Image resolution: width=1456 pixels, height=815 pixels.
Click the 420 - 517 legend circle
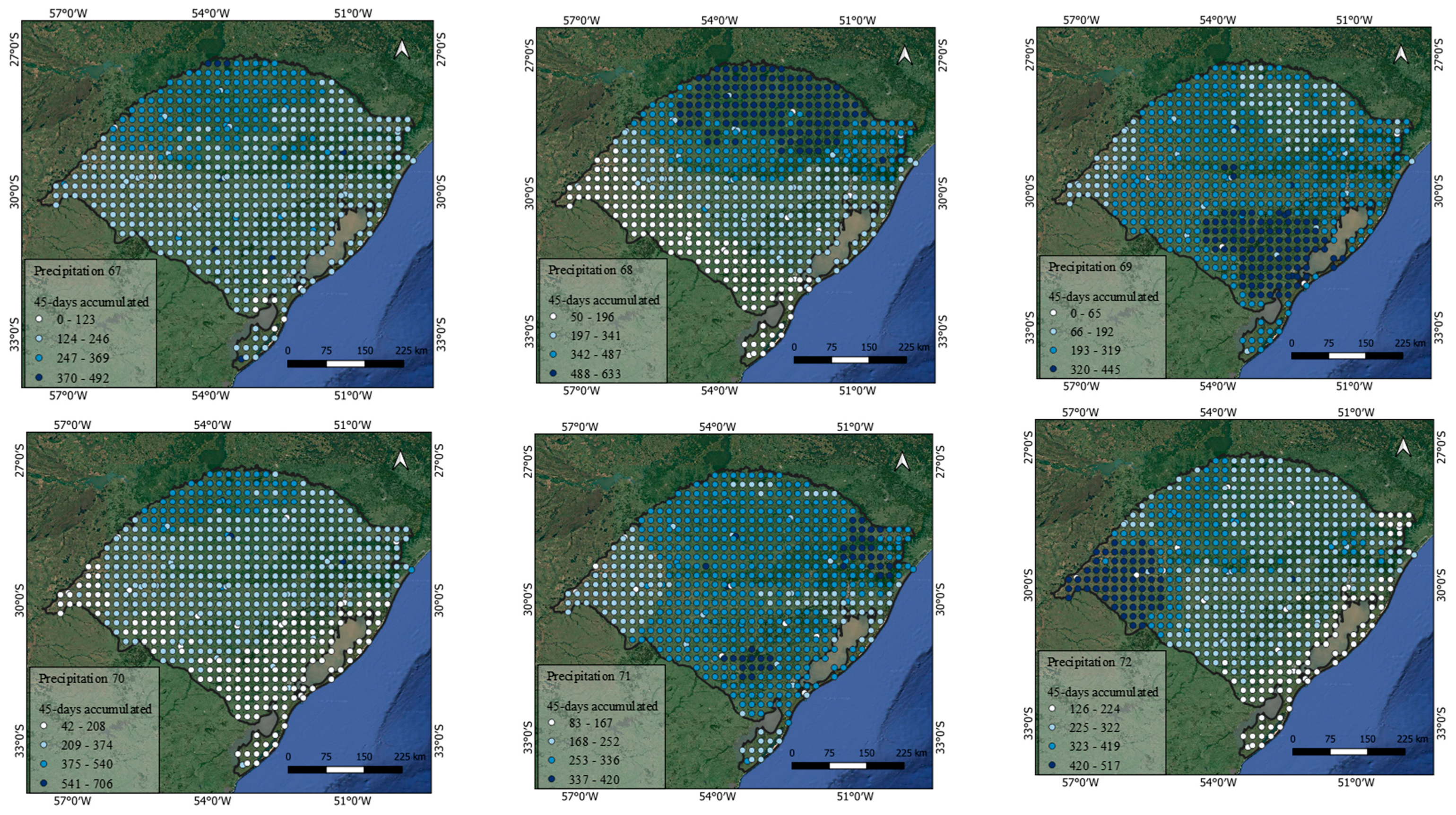coord(1052,766)
